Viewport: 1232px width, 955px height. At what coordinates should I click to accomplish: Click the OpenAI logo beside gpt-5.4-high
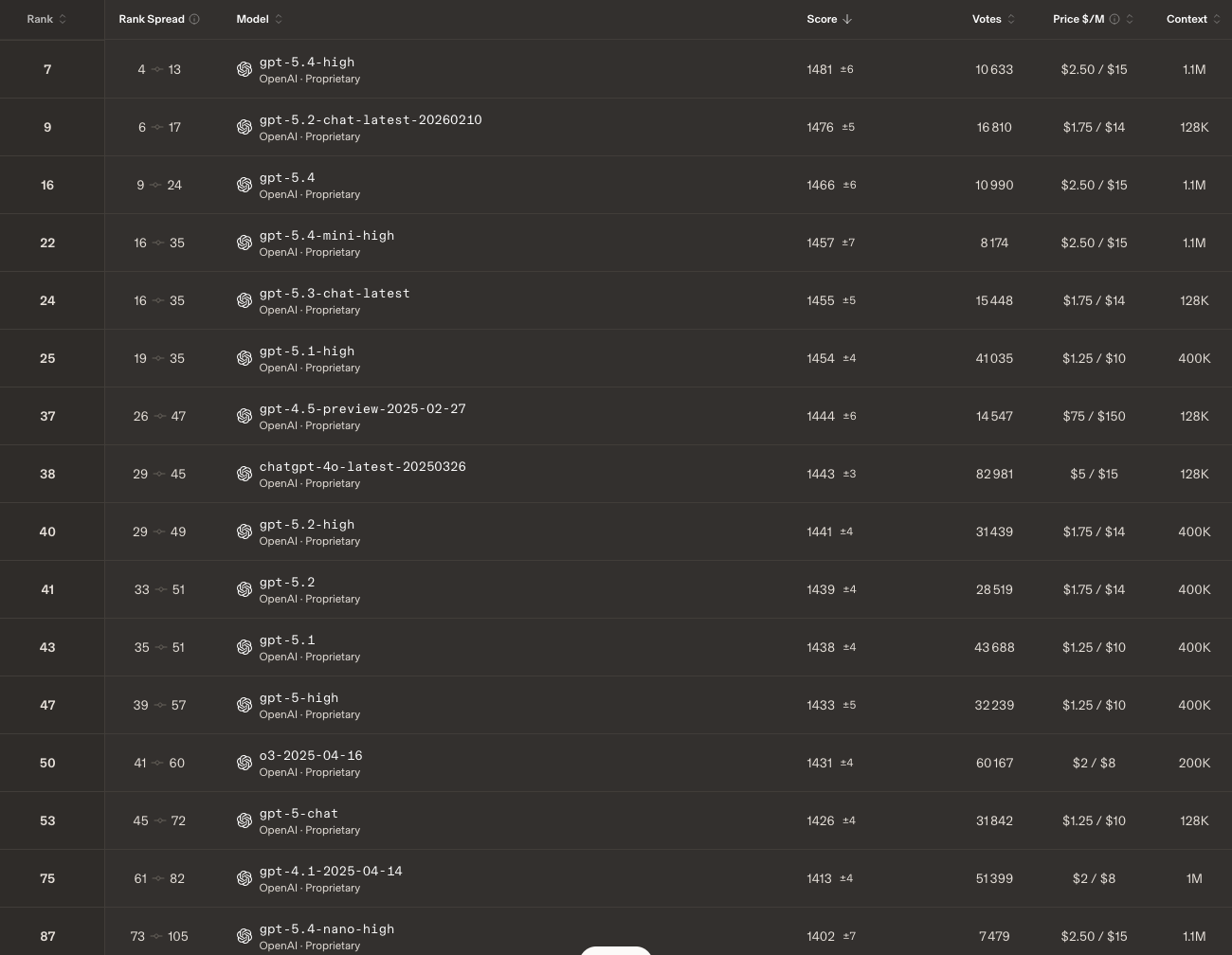(x=245, y=69)
